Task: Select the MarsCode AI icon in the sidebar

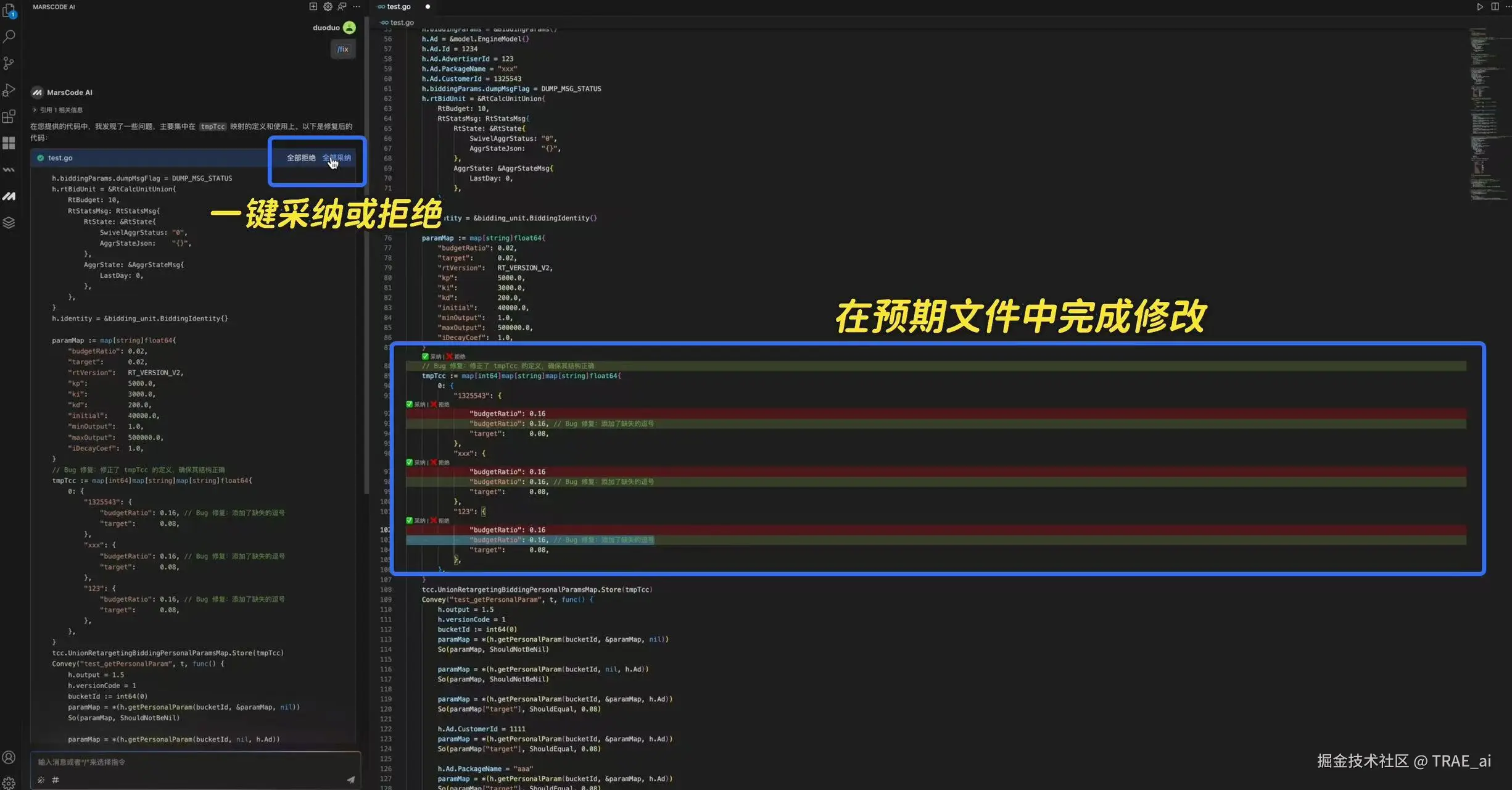Action: coord(9,196)
